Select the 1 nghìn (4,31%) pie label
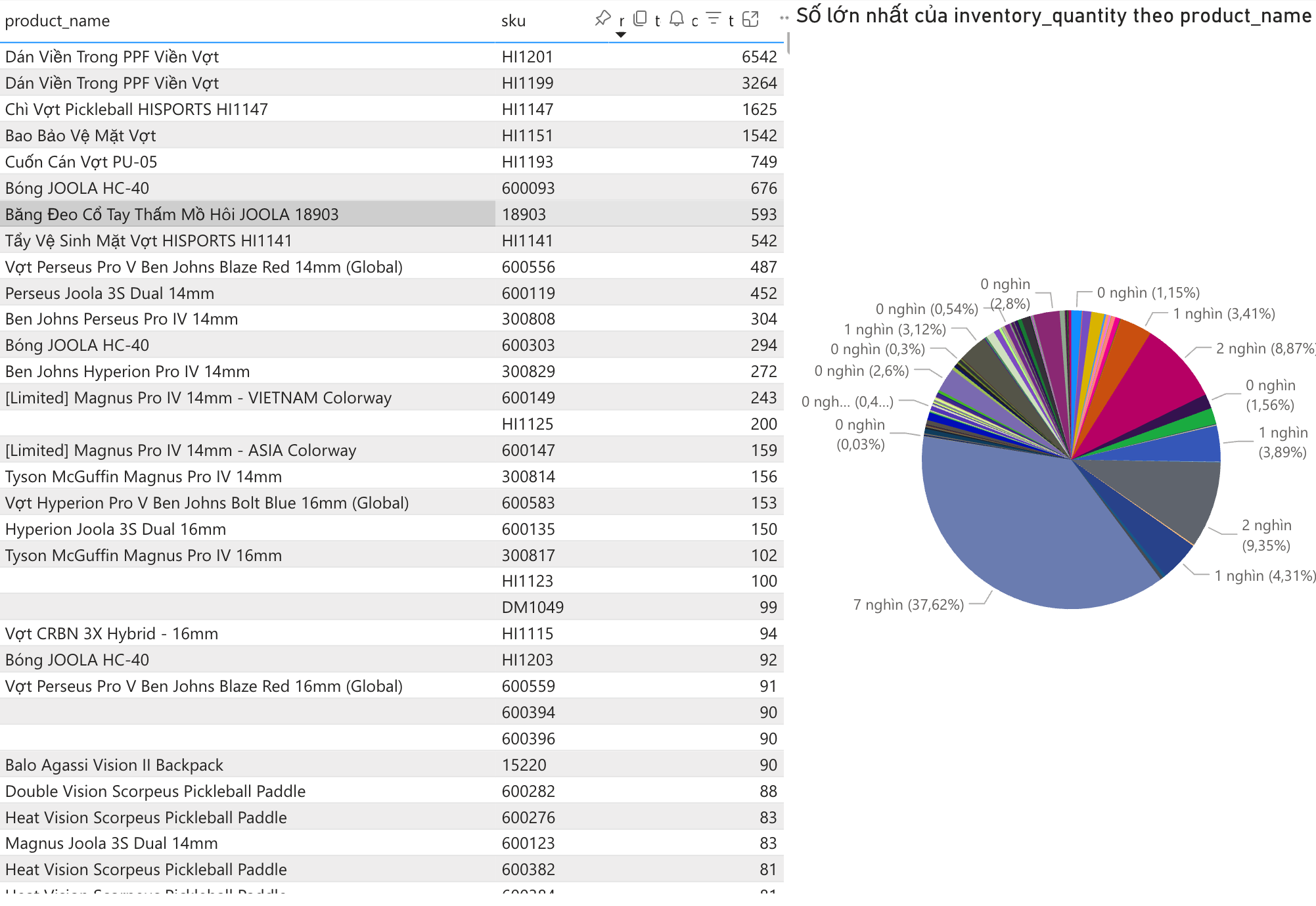 (1265, 576)
